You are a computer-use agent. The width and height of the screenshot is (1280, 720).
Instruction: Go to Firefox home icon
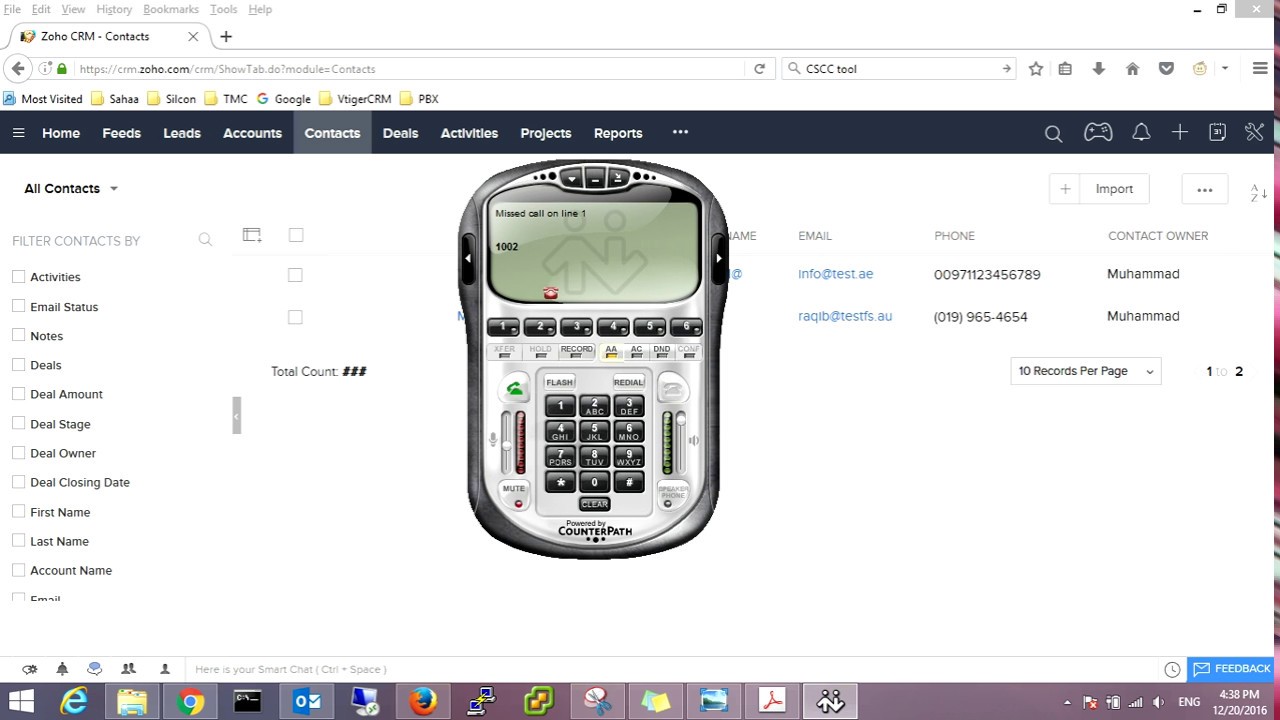tap(1132, 69)
